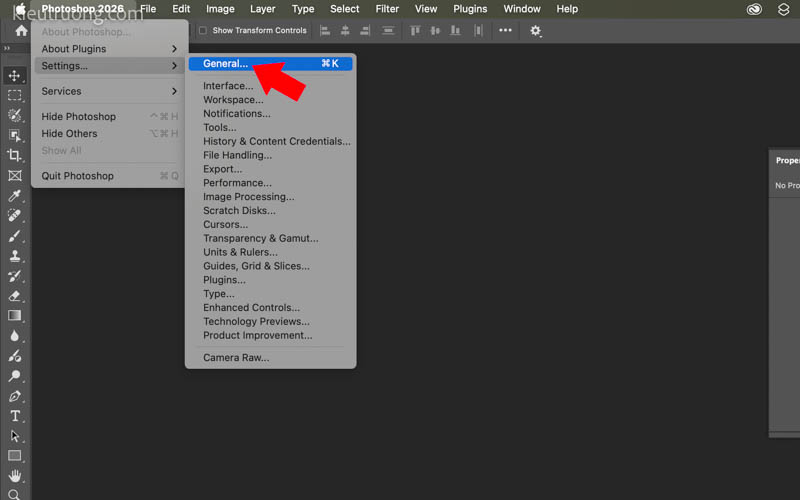This screenshot has height=500, width=800.
Task: Select the Adjustment Brush tool
Action: click(x=14, y=356)
